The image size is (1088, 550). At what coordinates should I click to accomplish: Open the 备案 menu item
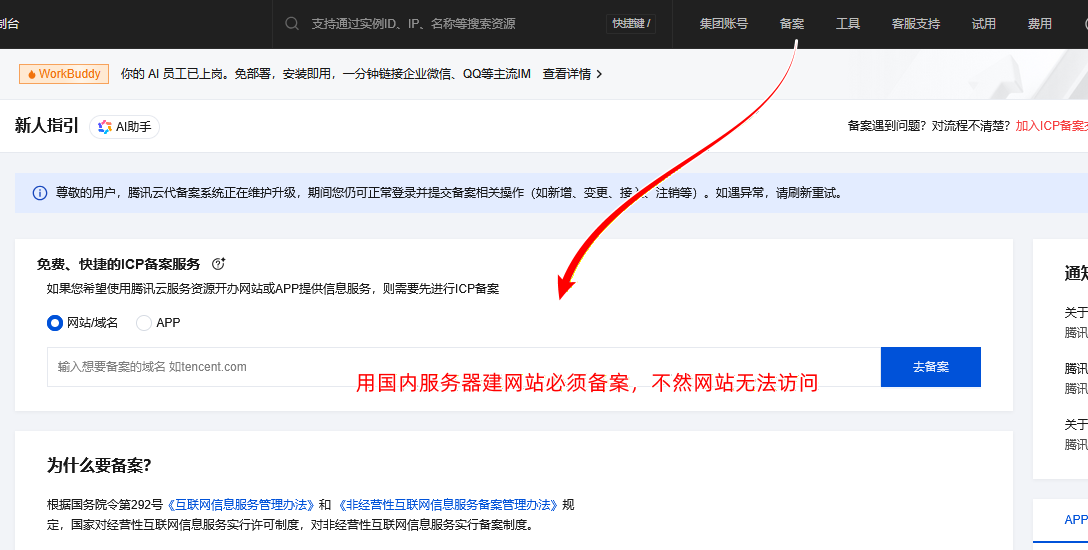pyautogui.click(x=791, y=23)
